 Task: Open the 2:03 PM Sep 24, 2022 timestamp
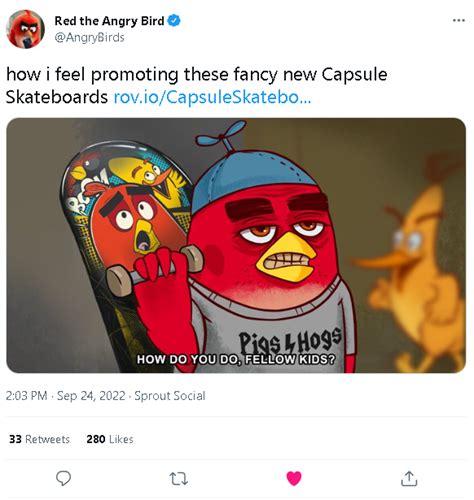[x=66, y=396]
